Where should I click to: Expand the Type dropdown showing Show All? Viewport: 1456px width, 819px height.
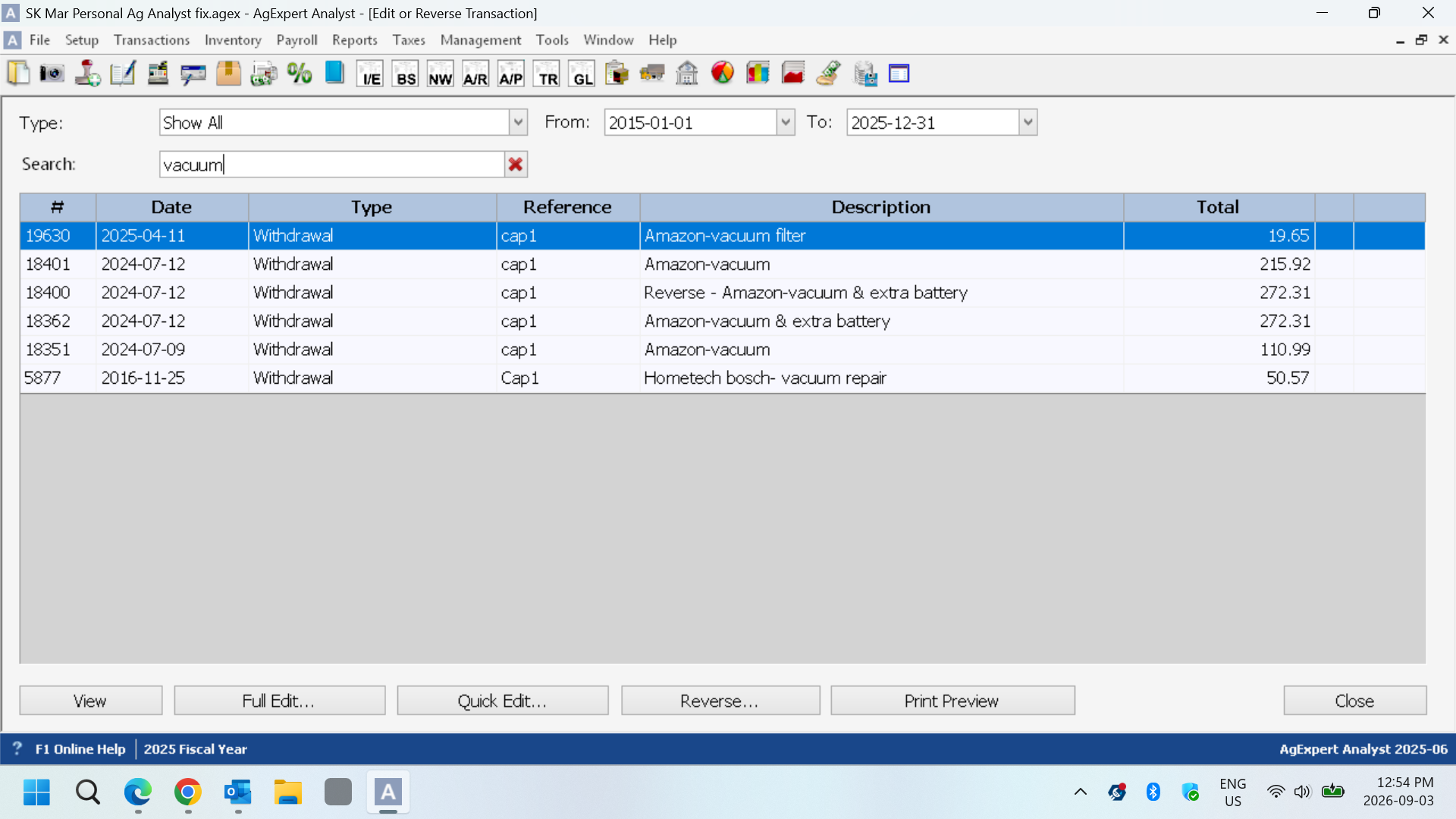tap(518, 122)
